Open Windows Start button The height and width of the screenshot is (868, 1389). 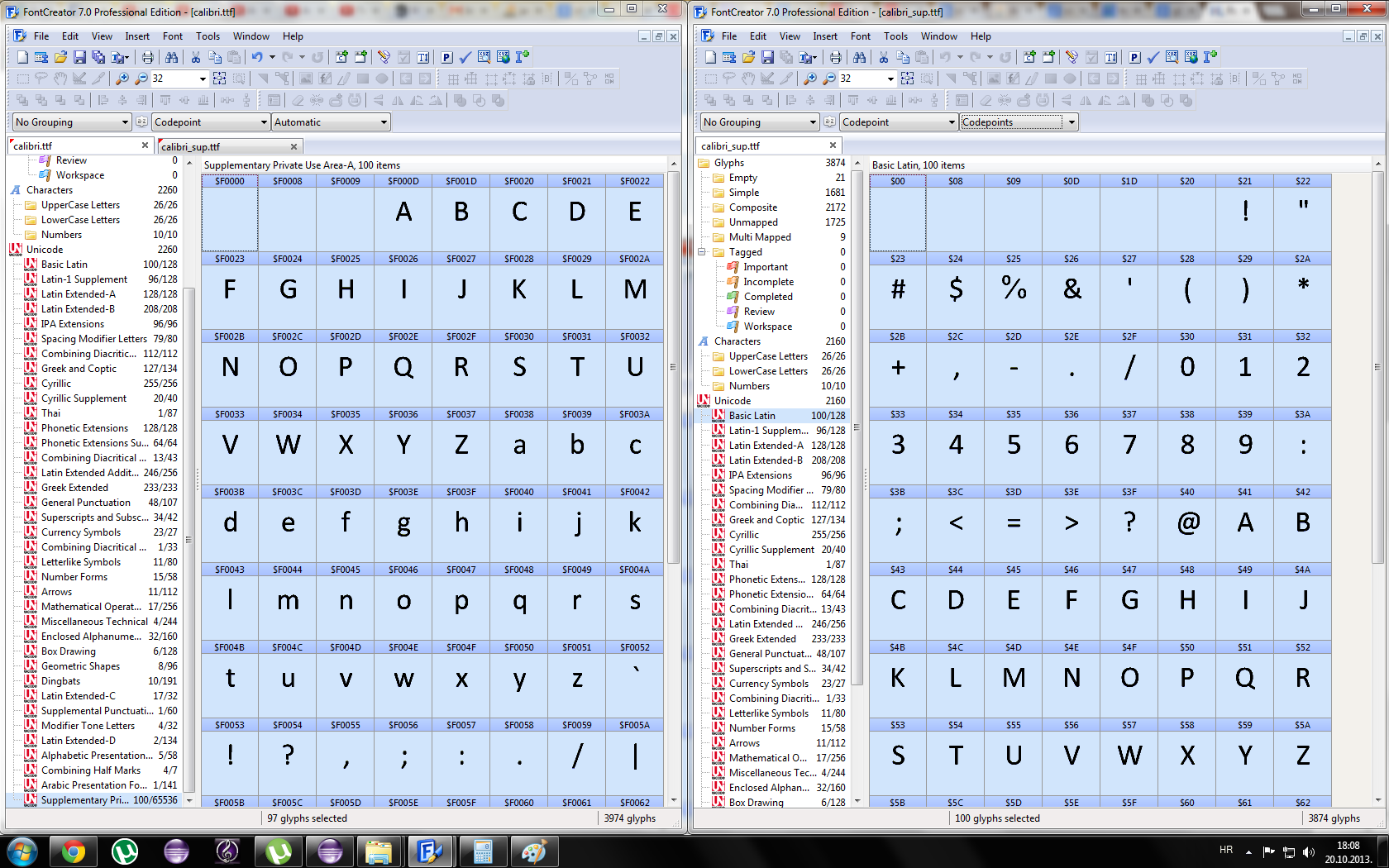pyautogui.click(x=21, y=851)
